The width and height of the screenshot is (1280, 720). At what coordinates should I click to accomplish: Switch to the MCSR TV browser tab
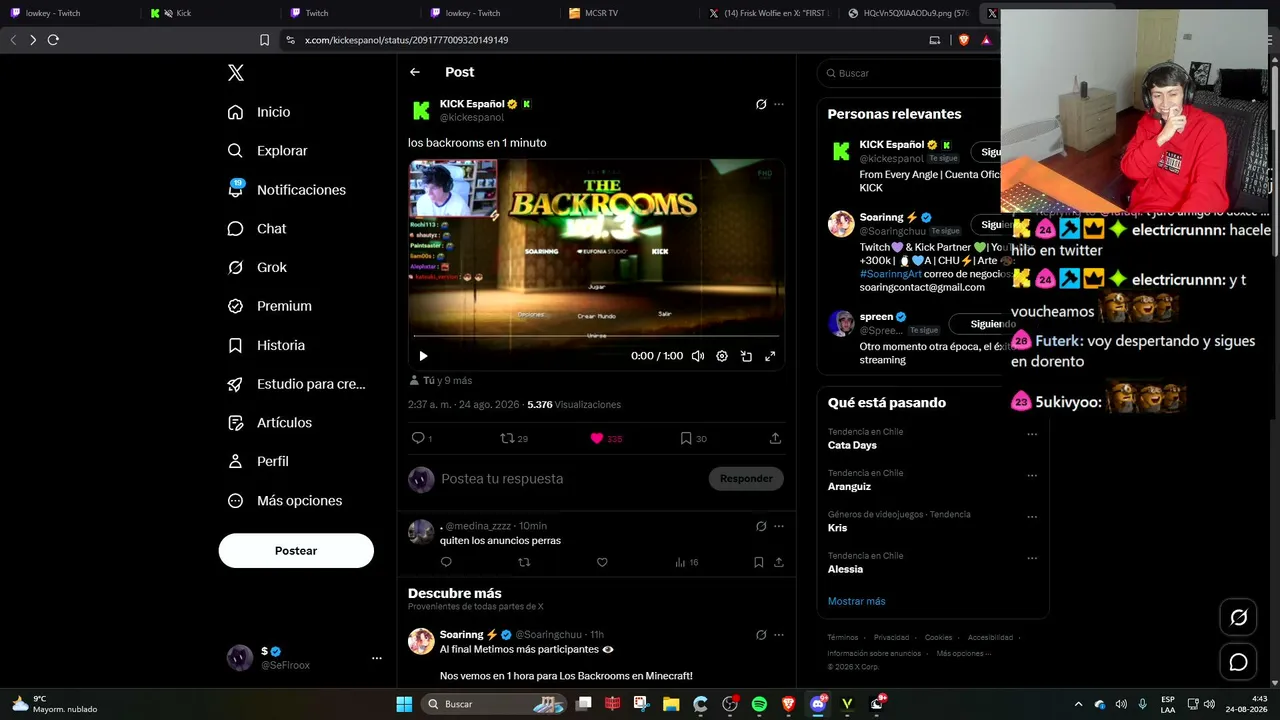pos(629,13)
